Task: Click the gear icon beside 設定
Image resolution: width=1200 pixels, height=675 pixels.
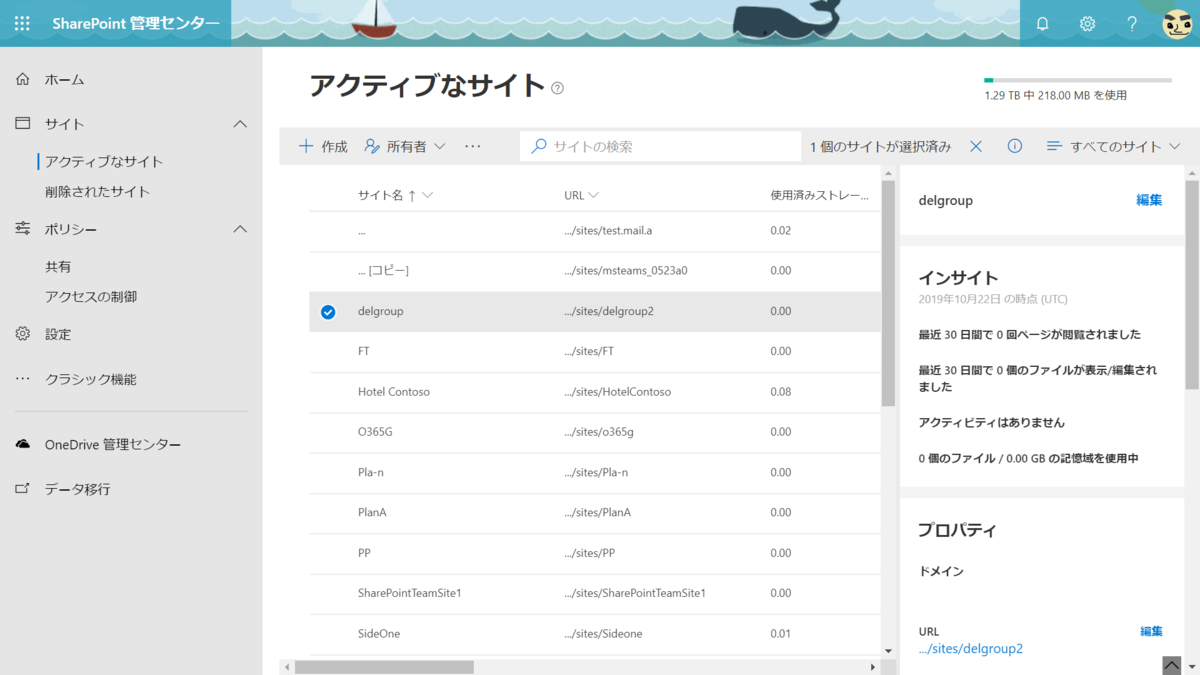Action: (x=23, y=334)
